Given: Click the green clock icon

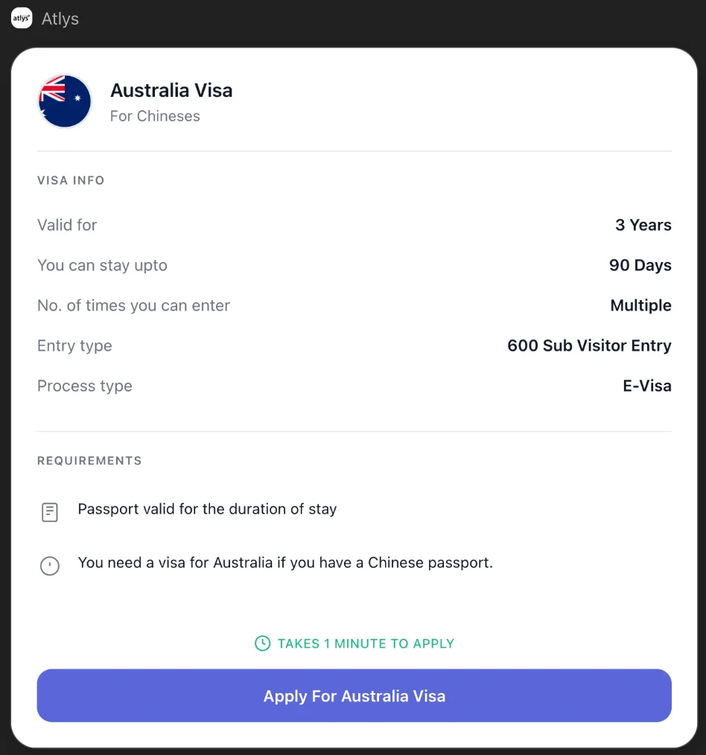Looking at the screenshot, I should pos(262,643).
